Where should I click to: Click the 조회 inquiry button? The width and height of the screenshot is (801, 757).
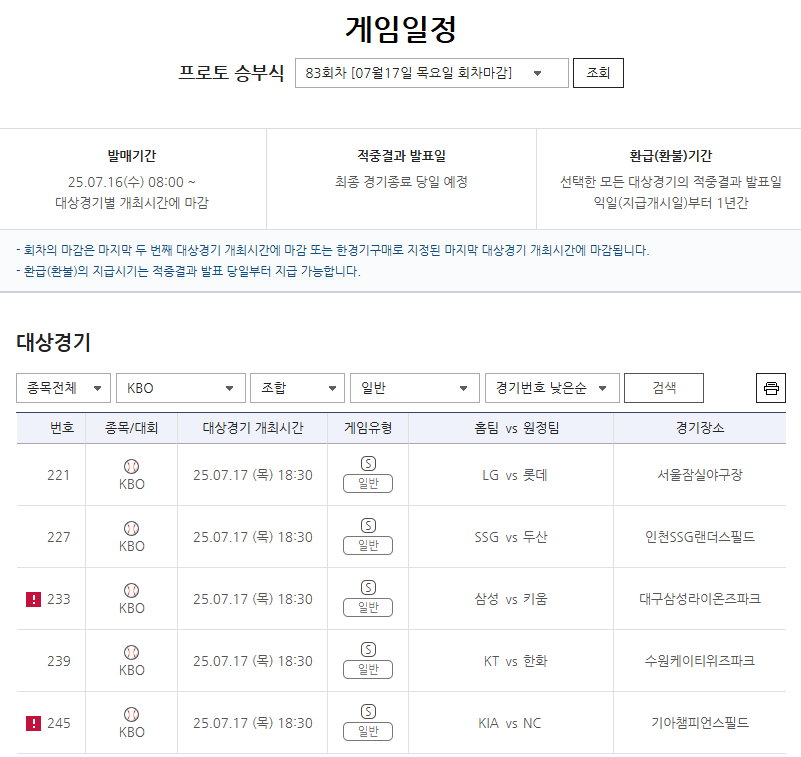(x=597, y=72)
